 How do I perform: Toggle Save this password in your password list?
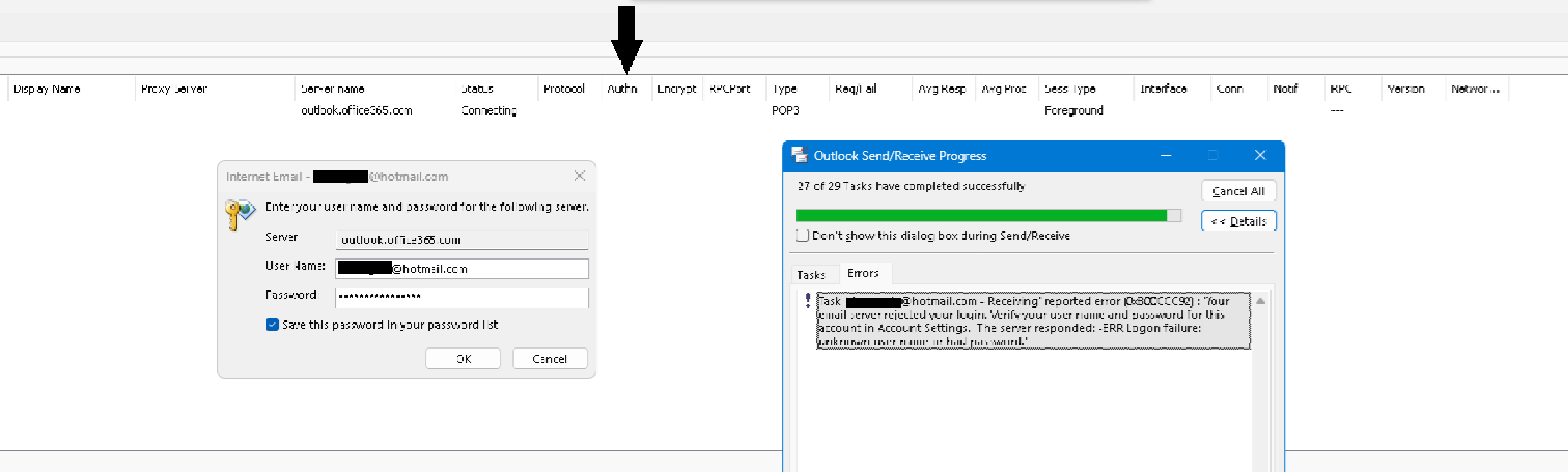pos(272,325)
